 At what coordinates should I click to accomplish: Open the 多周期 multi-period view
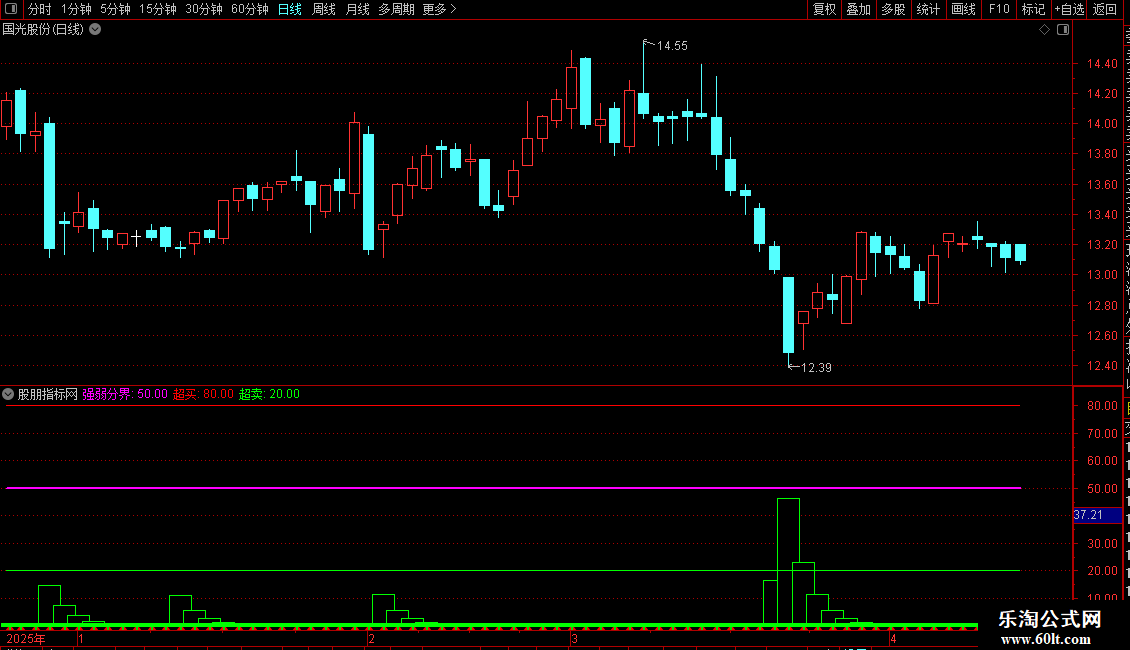[x=396, y=9]
